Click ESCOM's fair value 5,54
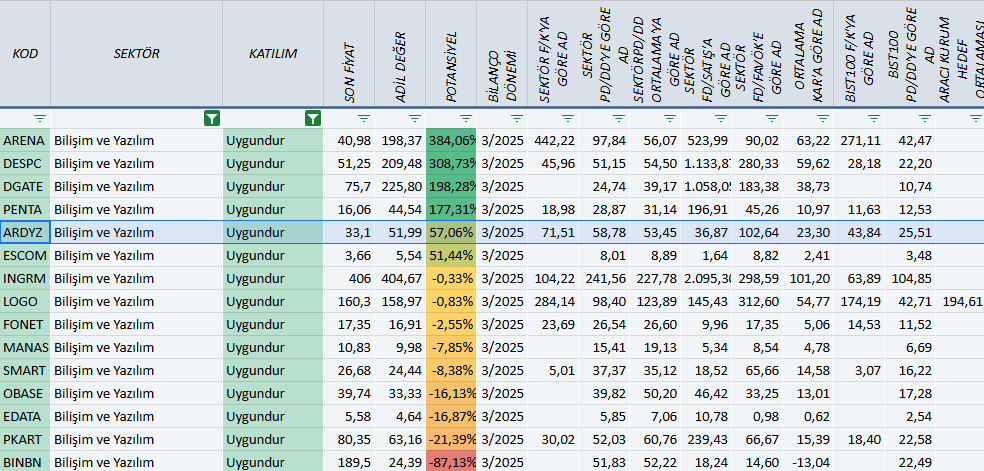 tap(400, 255)
